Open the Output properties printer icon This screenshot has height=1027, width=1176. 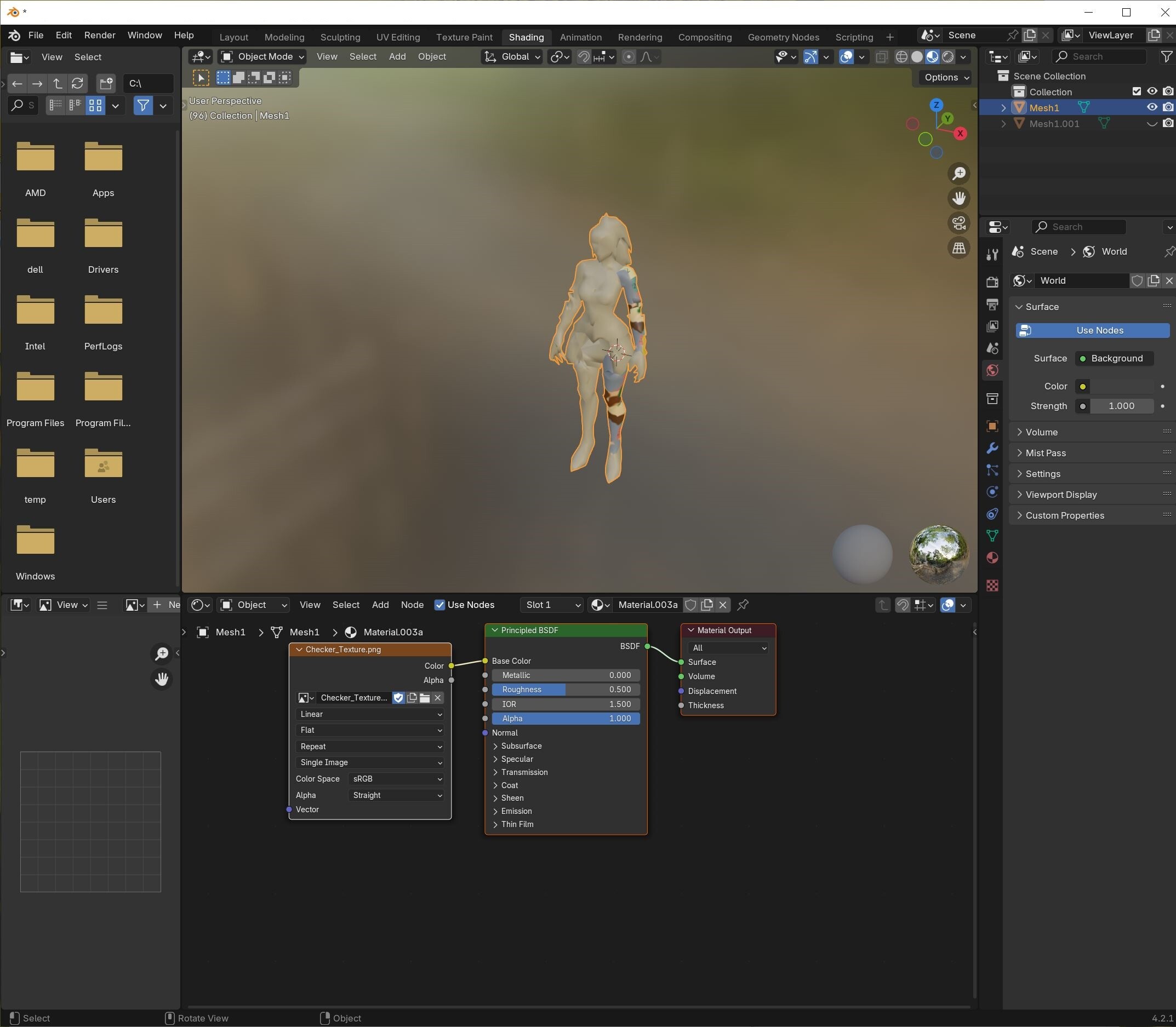coord(992,304)
